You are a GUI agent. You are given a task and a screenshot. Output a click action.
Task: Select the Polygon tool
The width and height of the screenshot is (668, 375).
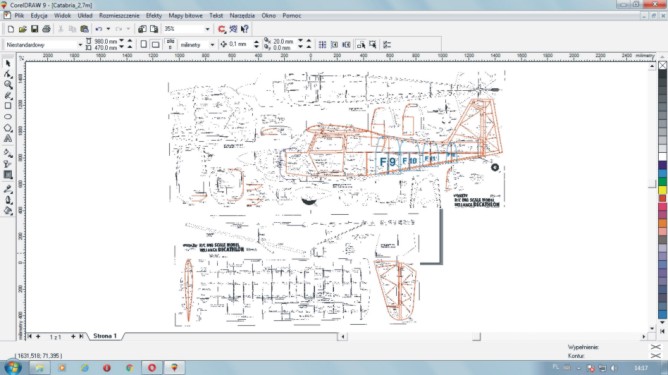(8, 128)
